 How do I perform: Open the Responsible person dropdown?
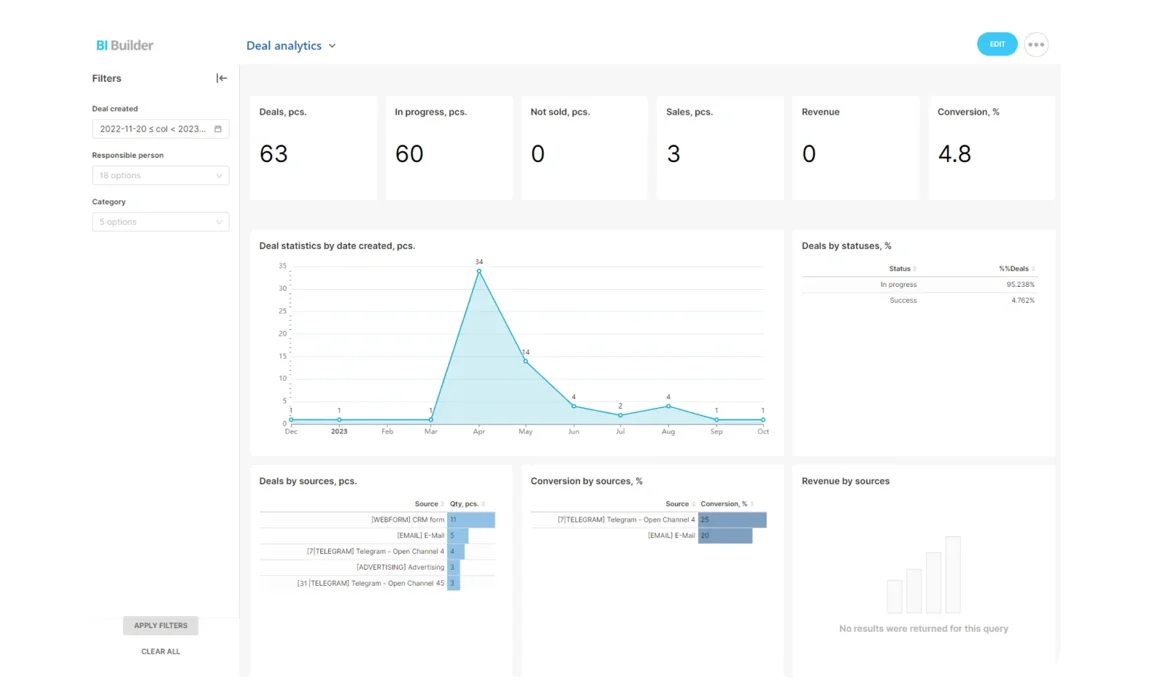tap(160, 176)
